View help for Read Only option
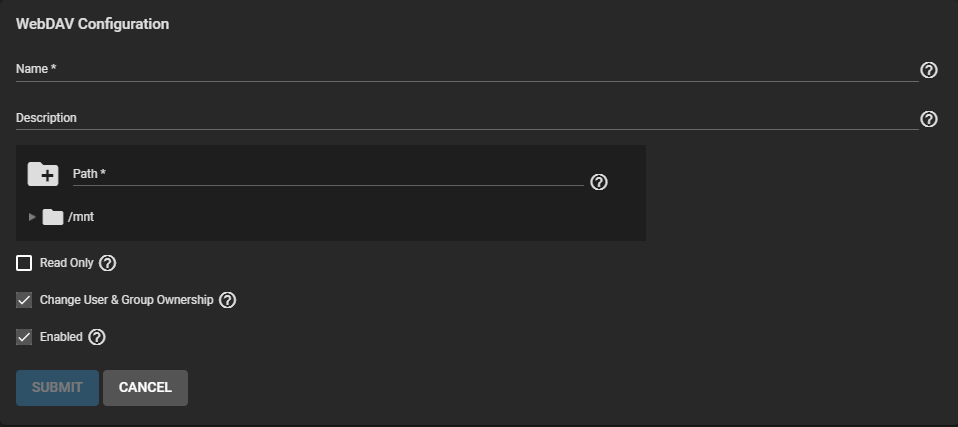 108,264
